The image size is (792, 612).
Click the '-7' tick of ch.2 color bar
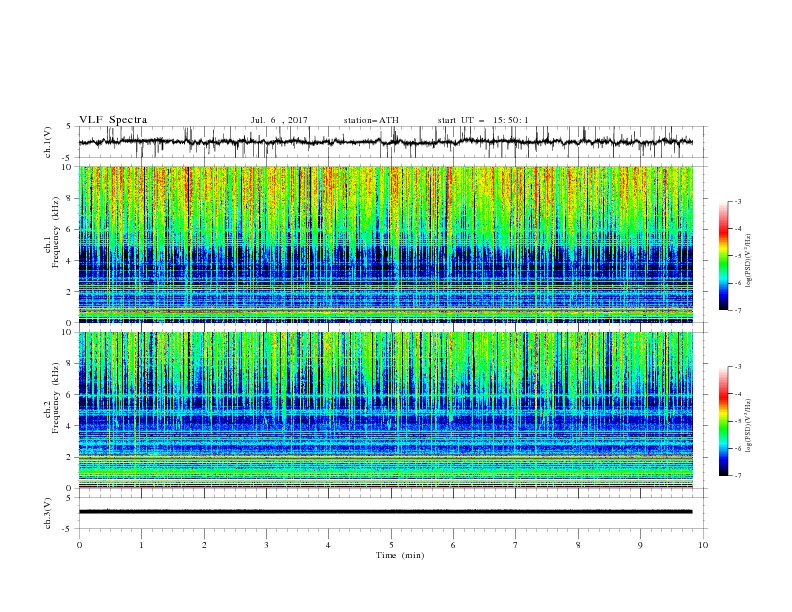pyautogui.click(x=738, y=476)
